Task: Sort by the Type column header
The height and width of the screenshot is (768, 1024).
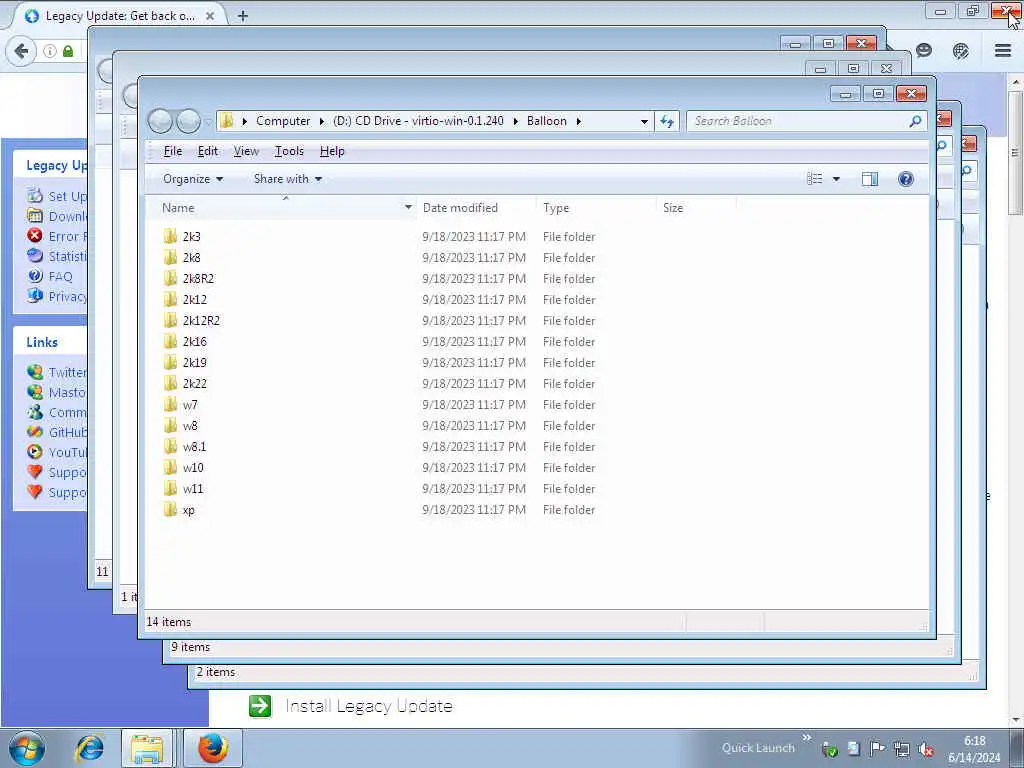Action: (596, 208)
